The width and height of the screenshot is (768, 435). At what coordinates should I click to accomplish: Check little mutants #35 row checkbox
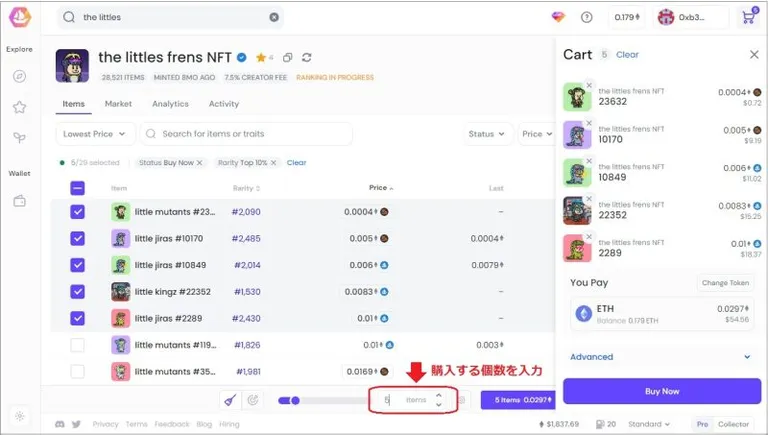(x=77, y=371)
